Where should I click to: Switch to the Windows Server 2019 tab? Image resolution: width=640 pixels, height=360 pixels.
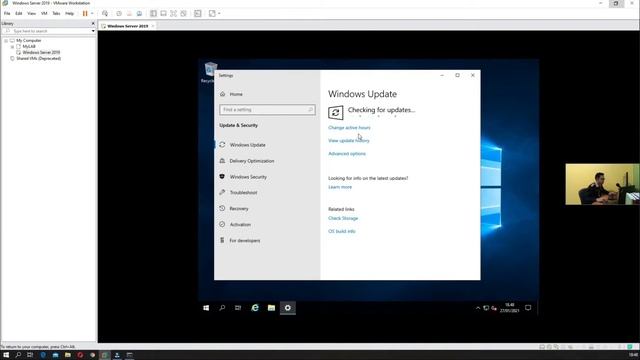coord(127,26)
